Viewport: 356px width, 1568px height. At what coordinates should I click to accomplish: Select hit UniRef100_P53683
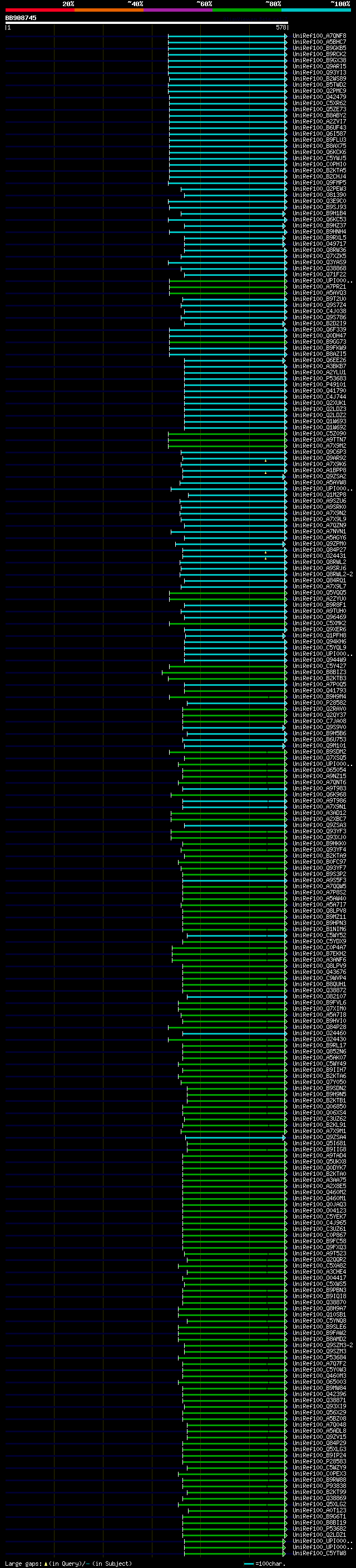(319, 379)
